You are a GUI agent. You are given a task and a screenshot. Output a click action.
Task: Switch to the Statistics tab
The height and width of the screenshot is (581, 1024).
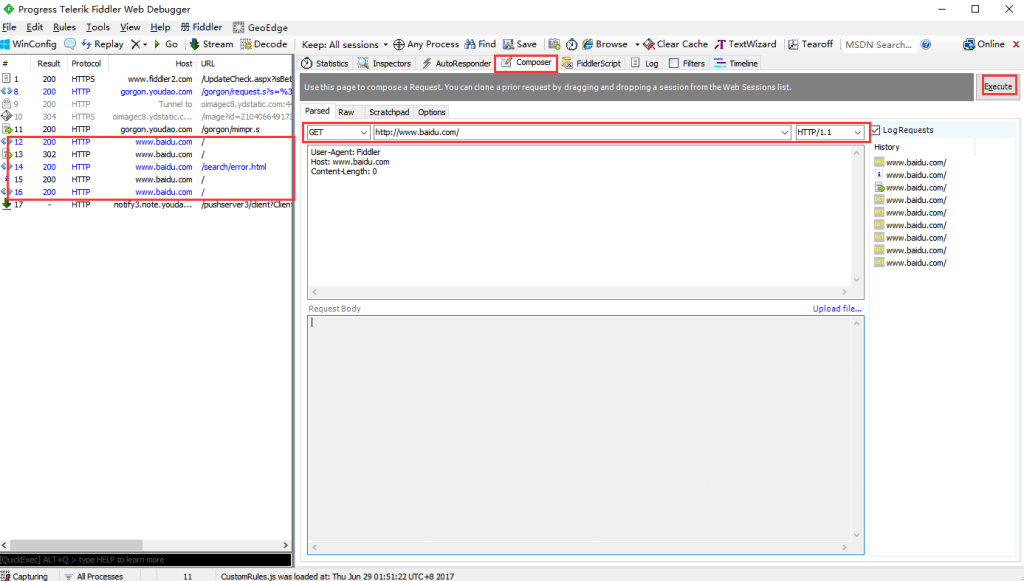coord(325,63)
